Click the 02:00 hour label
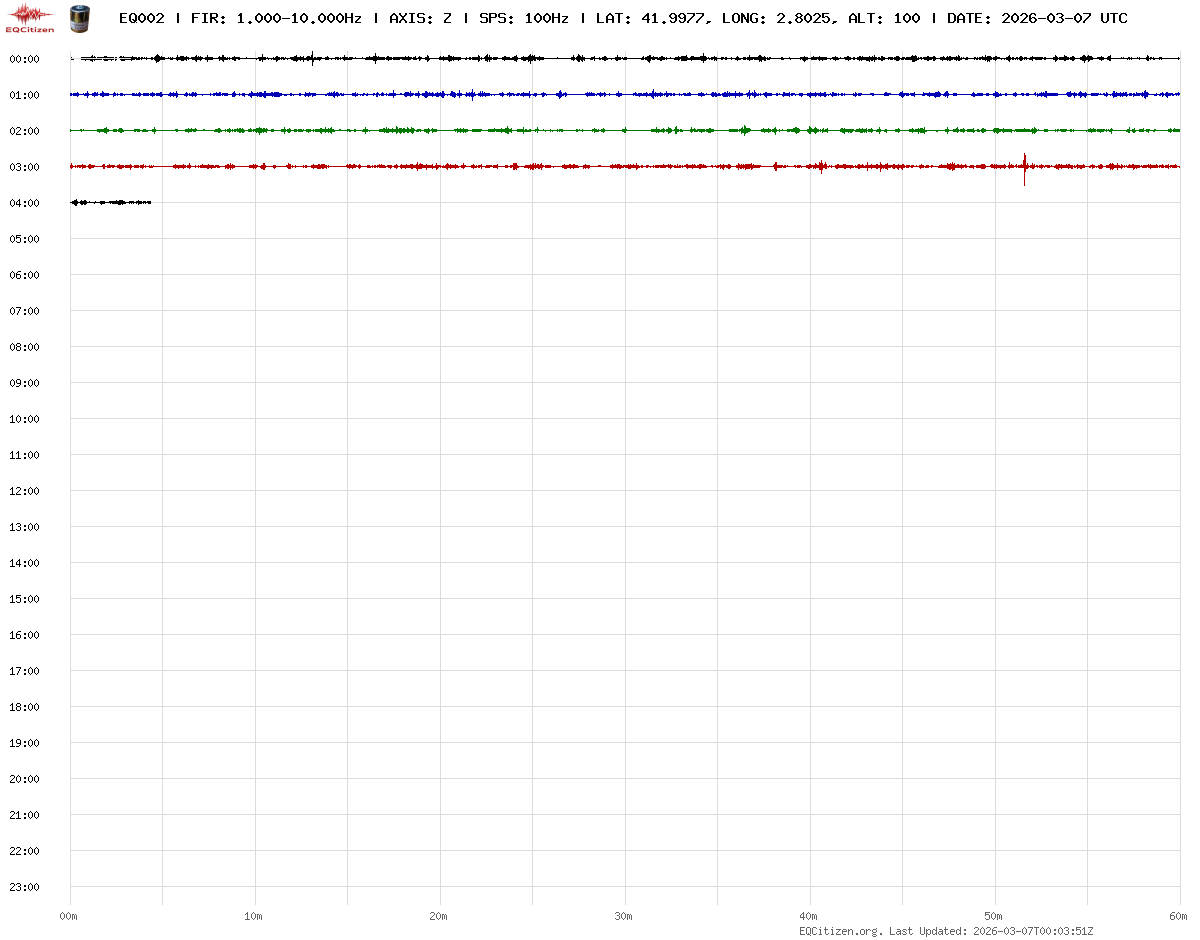Viewport: 1200px width, 940px height. (x=24, y=131)
